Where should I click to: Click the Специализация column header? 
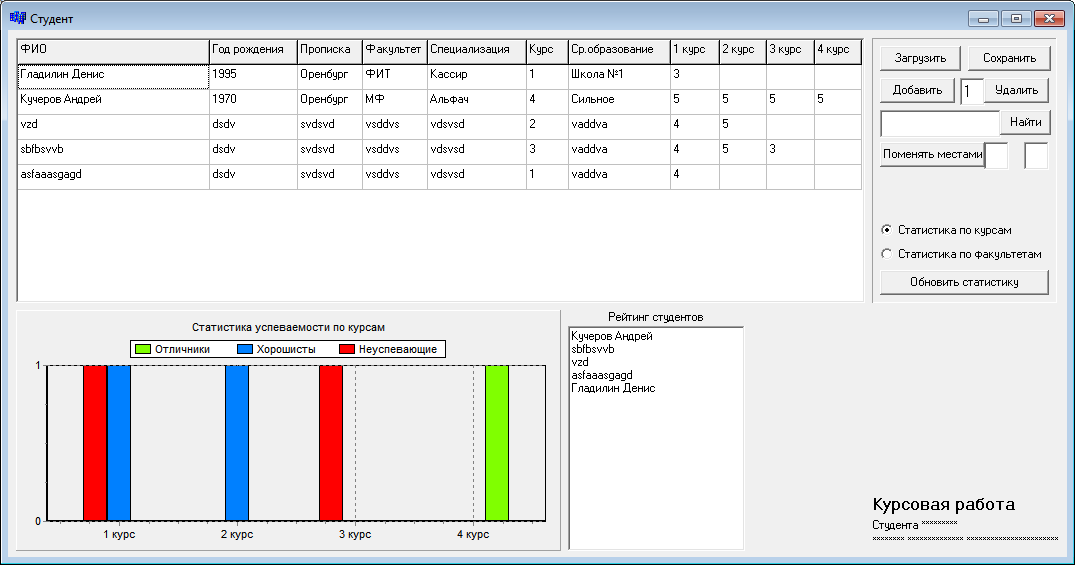coord(476,51)
